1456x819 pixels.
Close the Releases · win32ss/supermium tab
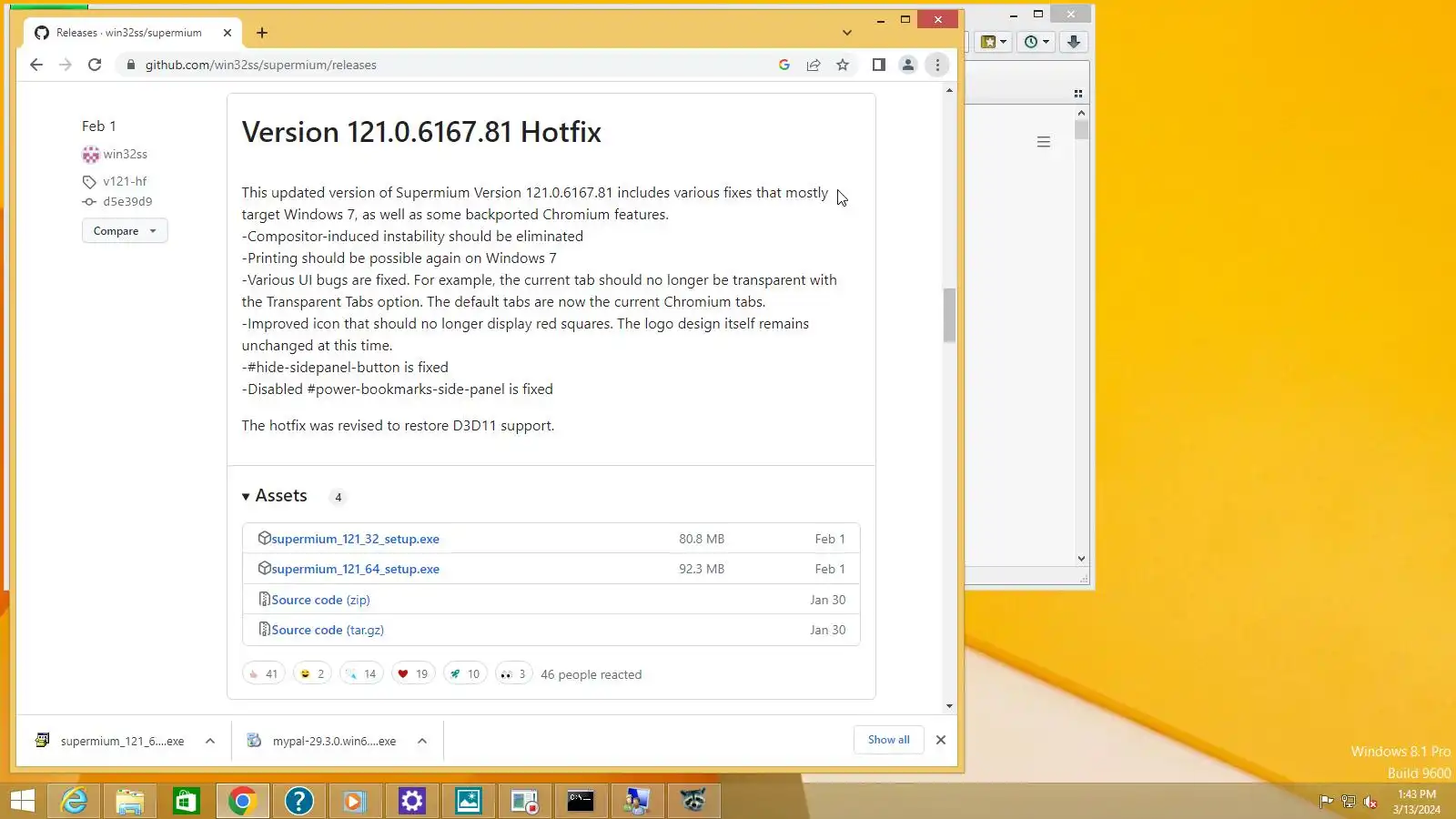(x=227, y=33)
